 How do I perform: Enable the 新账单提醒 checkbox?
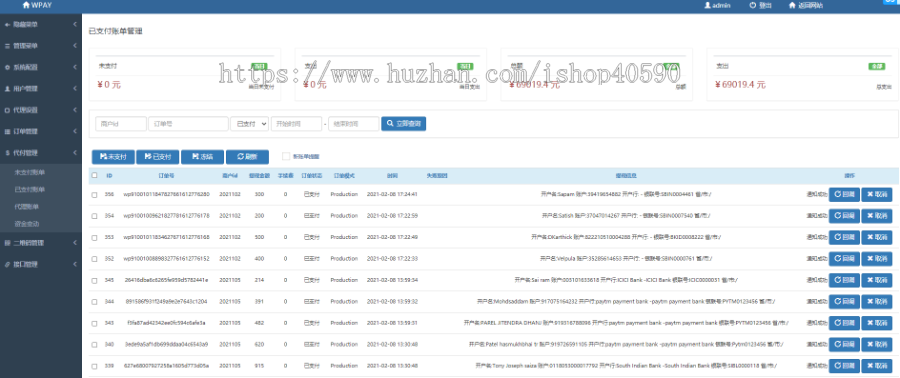click(286, 156)
